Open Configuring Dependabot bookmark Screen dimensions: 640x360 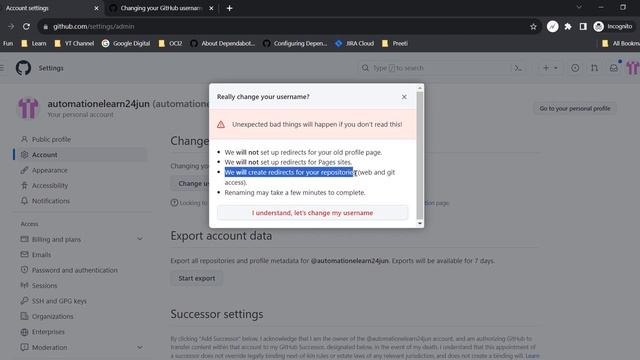[295, 43]
